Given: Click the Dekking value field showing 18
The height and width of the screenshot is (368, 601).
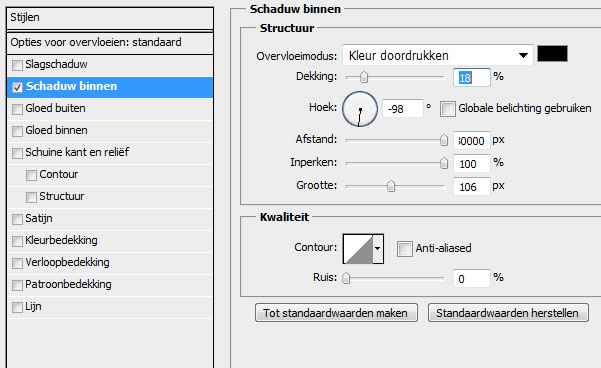Looking at the screenshot, I should [471, 78].
